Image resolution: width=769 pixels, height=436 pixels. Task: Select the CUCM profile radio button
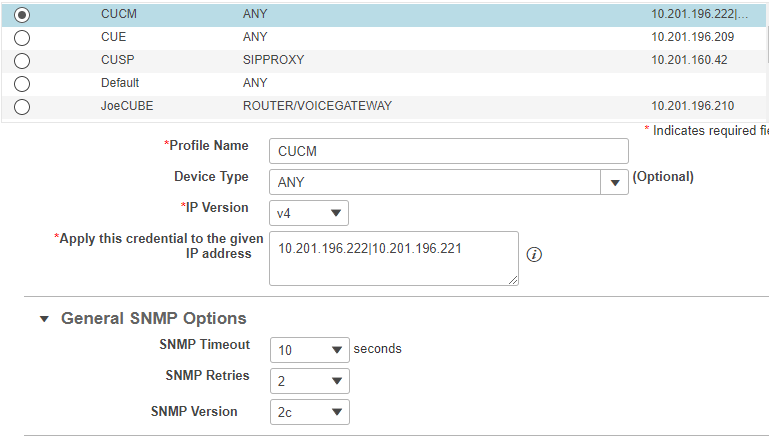pos(22,15)
